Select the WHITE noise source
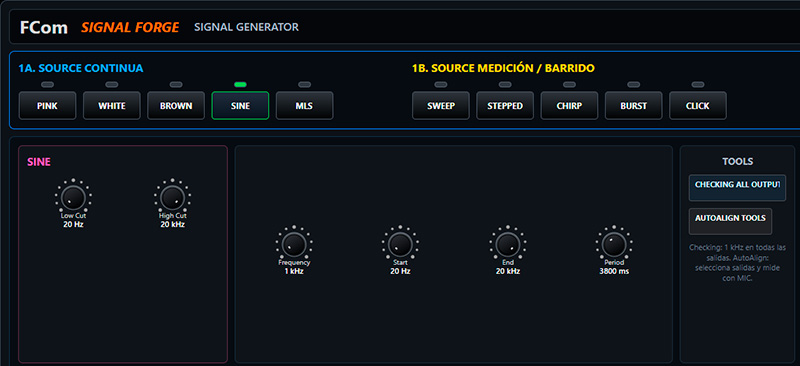 tap(112, 106)
